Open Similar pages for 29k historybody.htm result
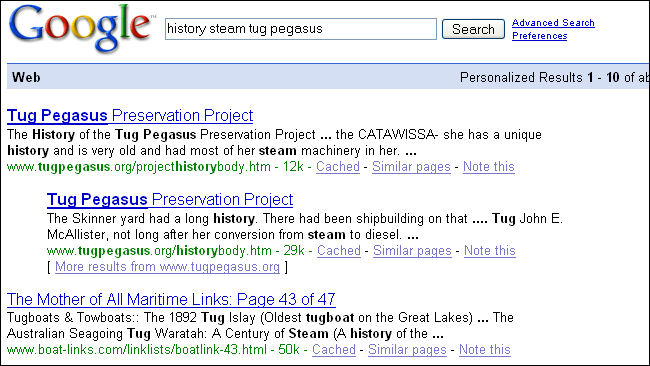650x366 pixels. [x=412, y=251]
